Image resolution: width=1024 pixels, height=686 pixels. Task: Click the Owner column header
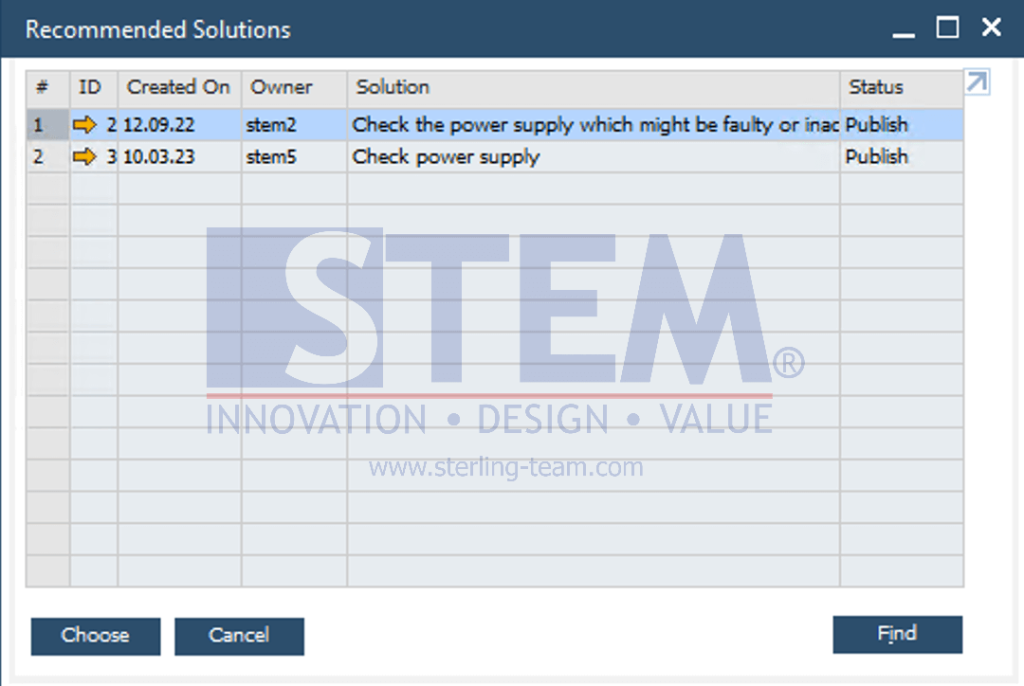tap(282, 87)
